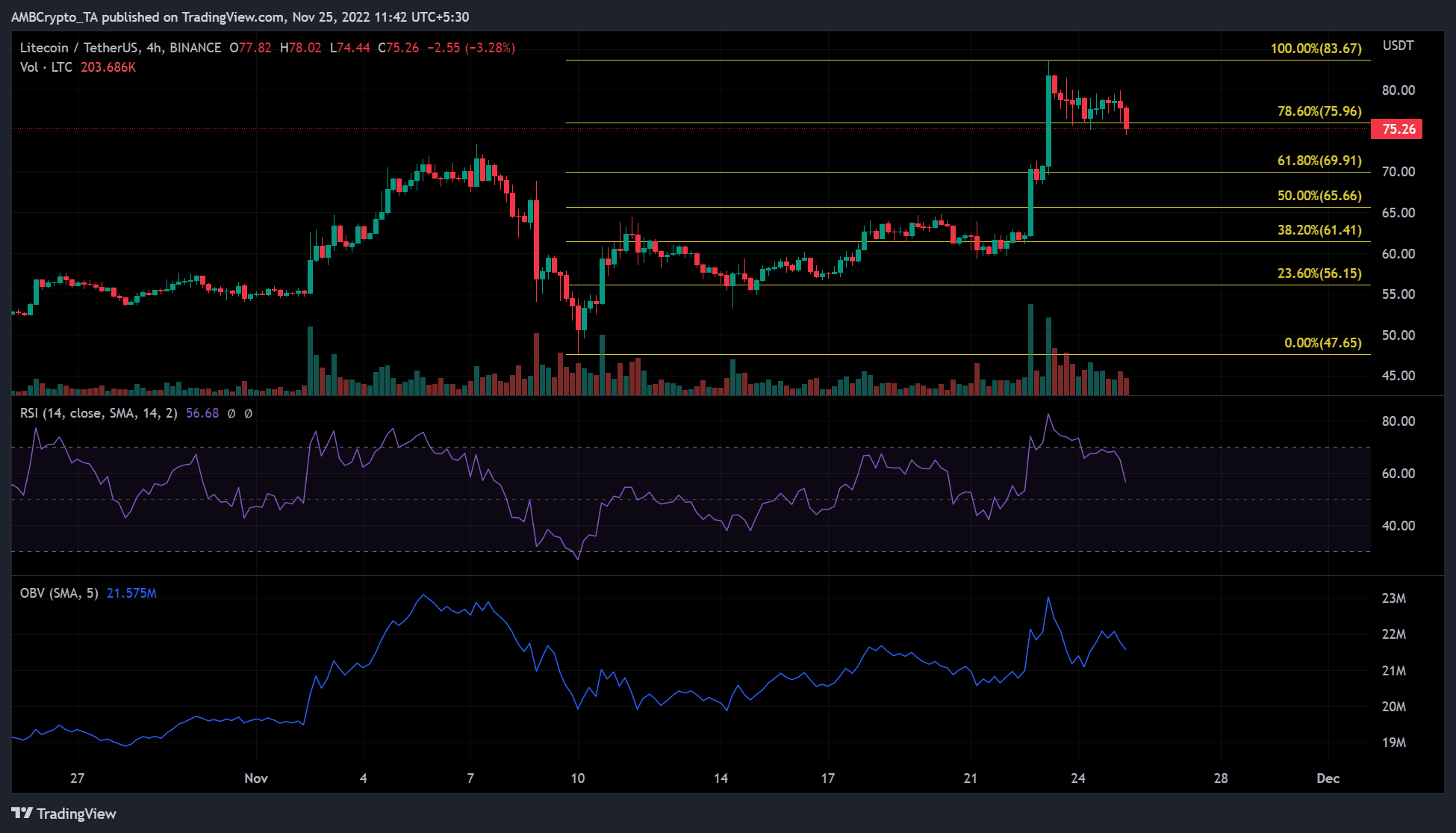Click the 24 date label on time axis
Image resolution: width=1456 pixels, height=833 pixels.
pos(1078,778)
